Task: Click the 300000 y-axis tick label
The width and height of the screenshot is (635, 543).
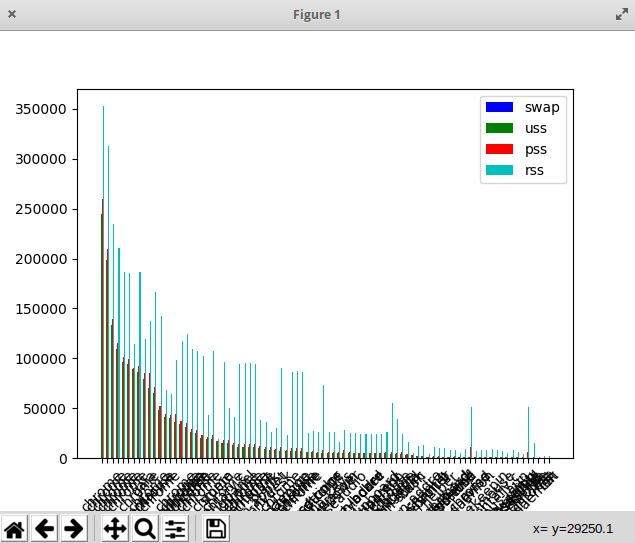Action: tap(41, 159)
